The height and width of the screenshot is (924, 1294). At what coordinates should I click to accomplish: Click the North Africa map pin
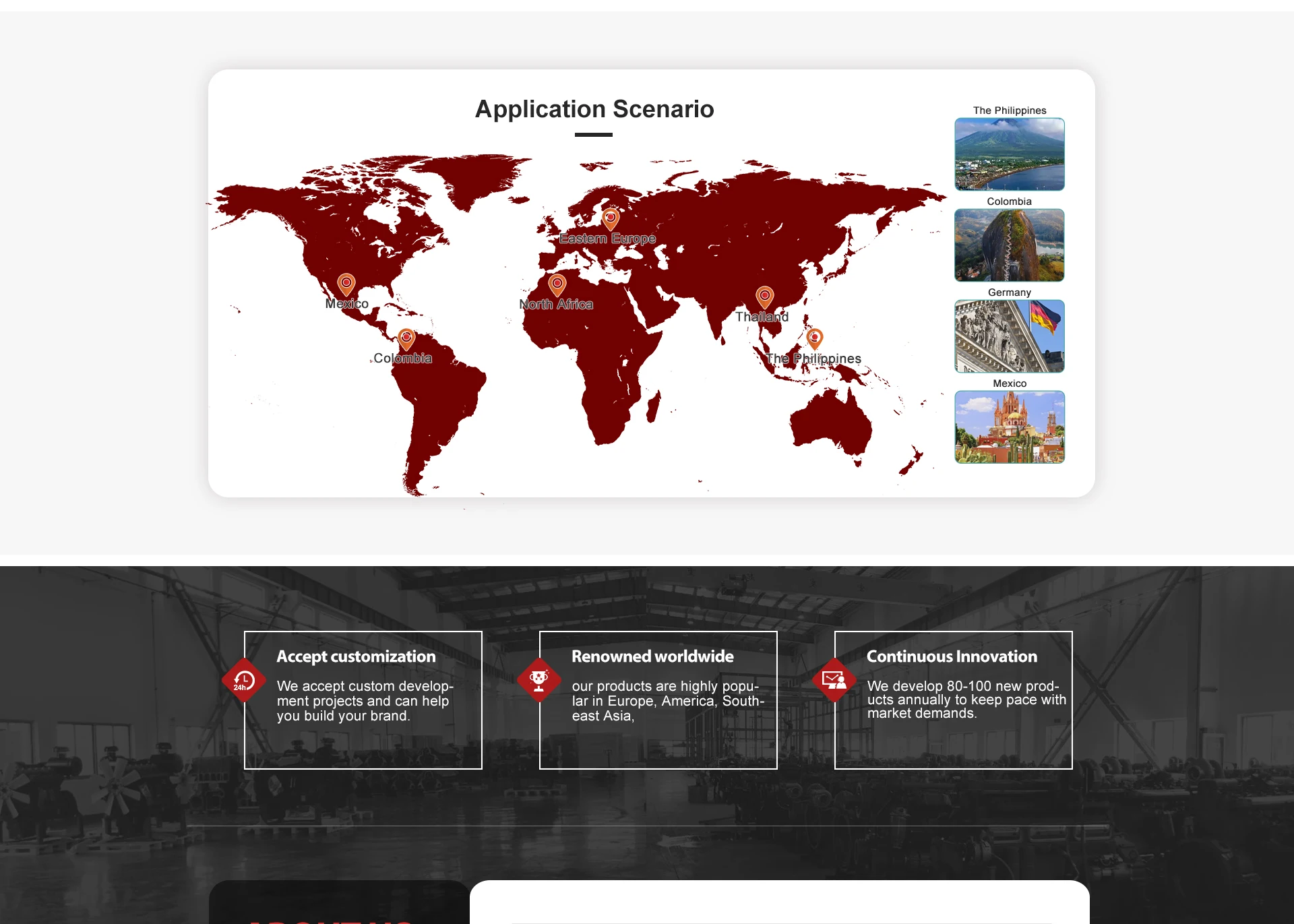pyautogui.click(x=557, y=284)
